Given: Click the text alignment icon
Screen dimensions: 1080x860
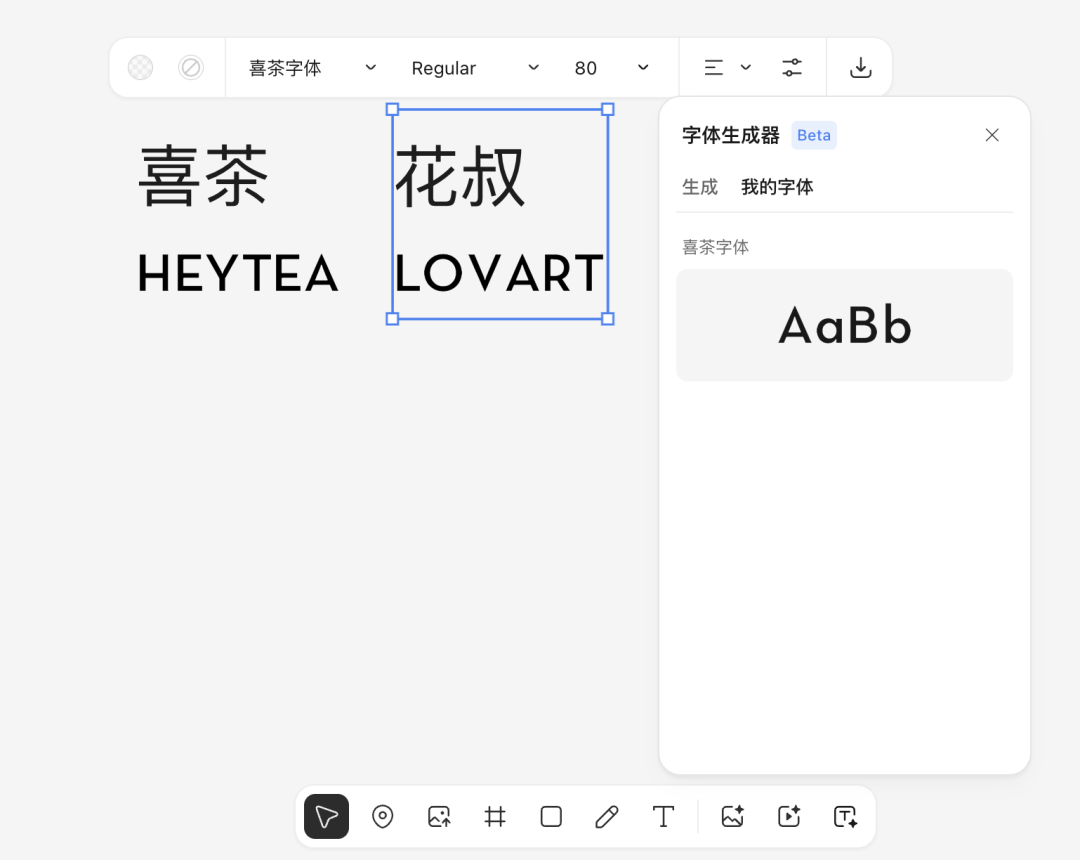Looking at the screenshot, I should [x=714, y=67].
